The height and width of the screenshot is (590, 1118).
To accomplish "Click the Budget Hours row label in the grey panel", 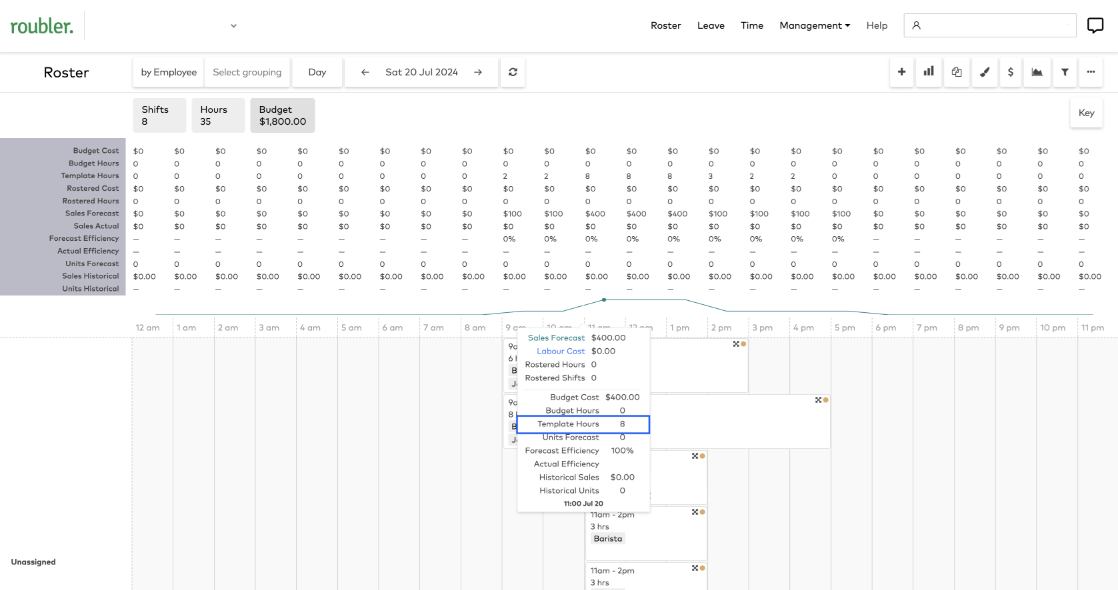I will 93,163.
